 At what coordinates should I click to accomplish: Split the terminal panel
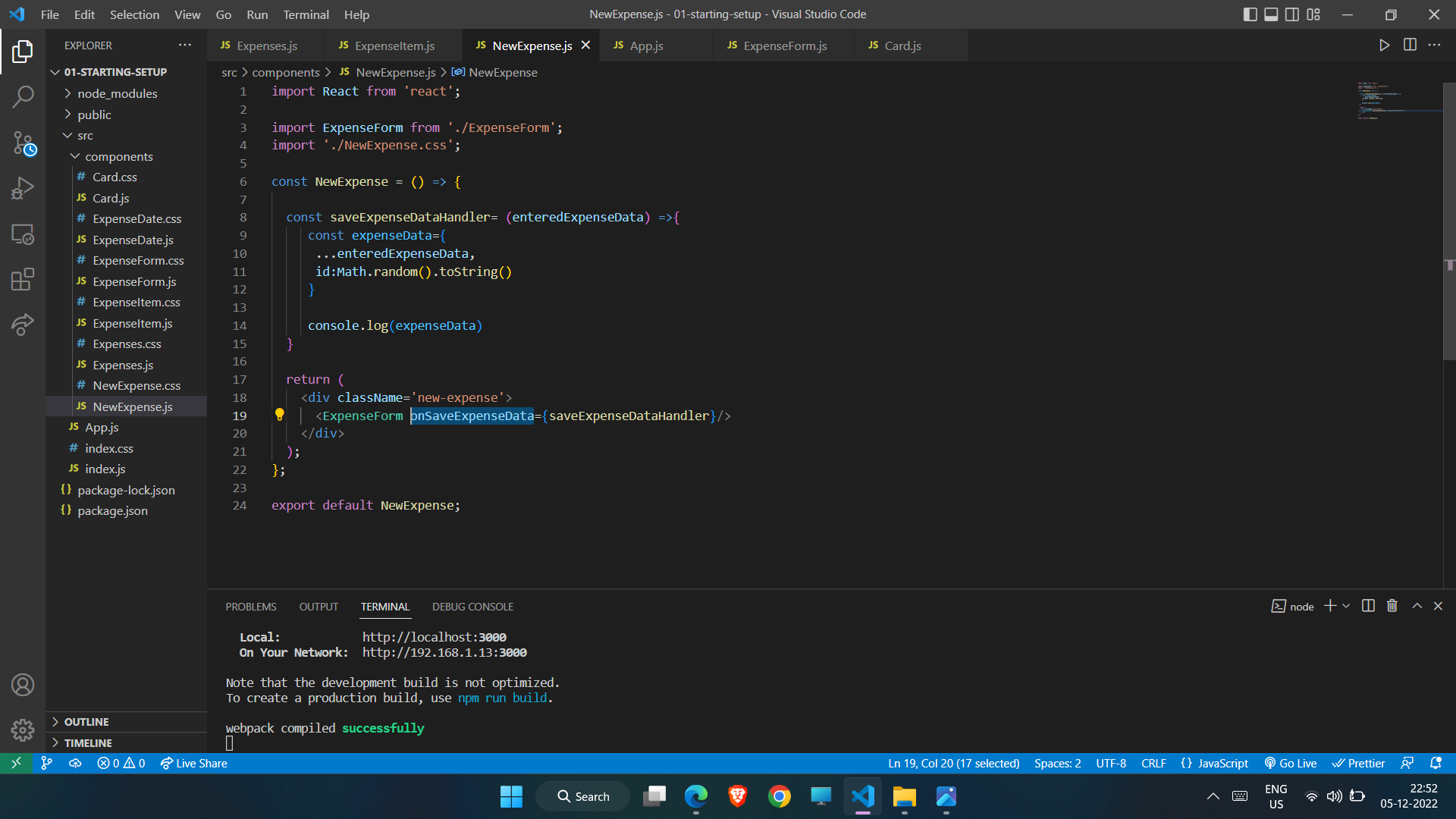(x=1368, y=606)
